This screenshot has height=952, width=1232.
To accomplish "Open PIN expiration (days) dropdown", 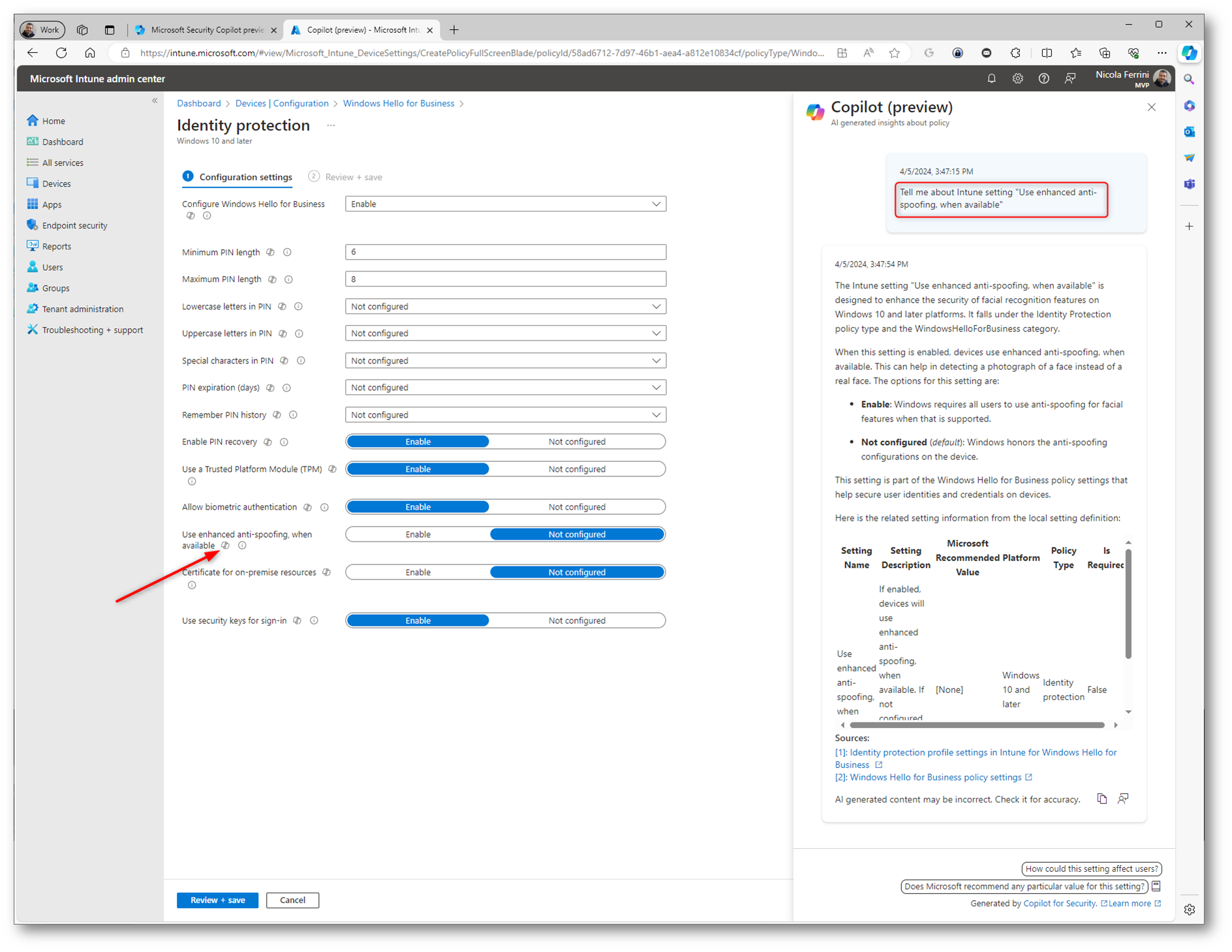I will tap(506, 388).
